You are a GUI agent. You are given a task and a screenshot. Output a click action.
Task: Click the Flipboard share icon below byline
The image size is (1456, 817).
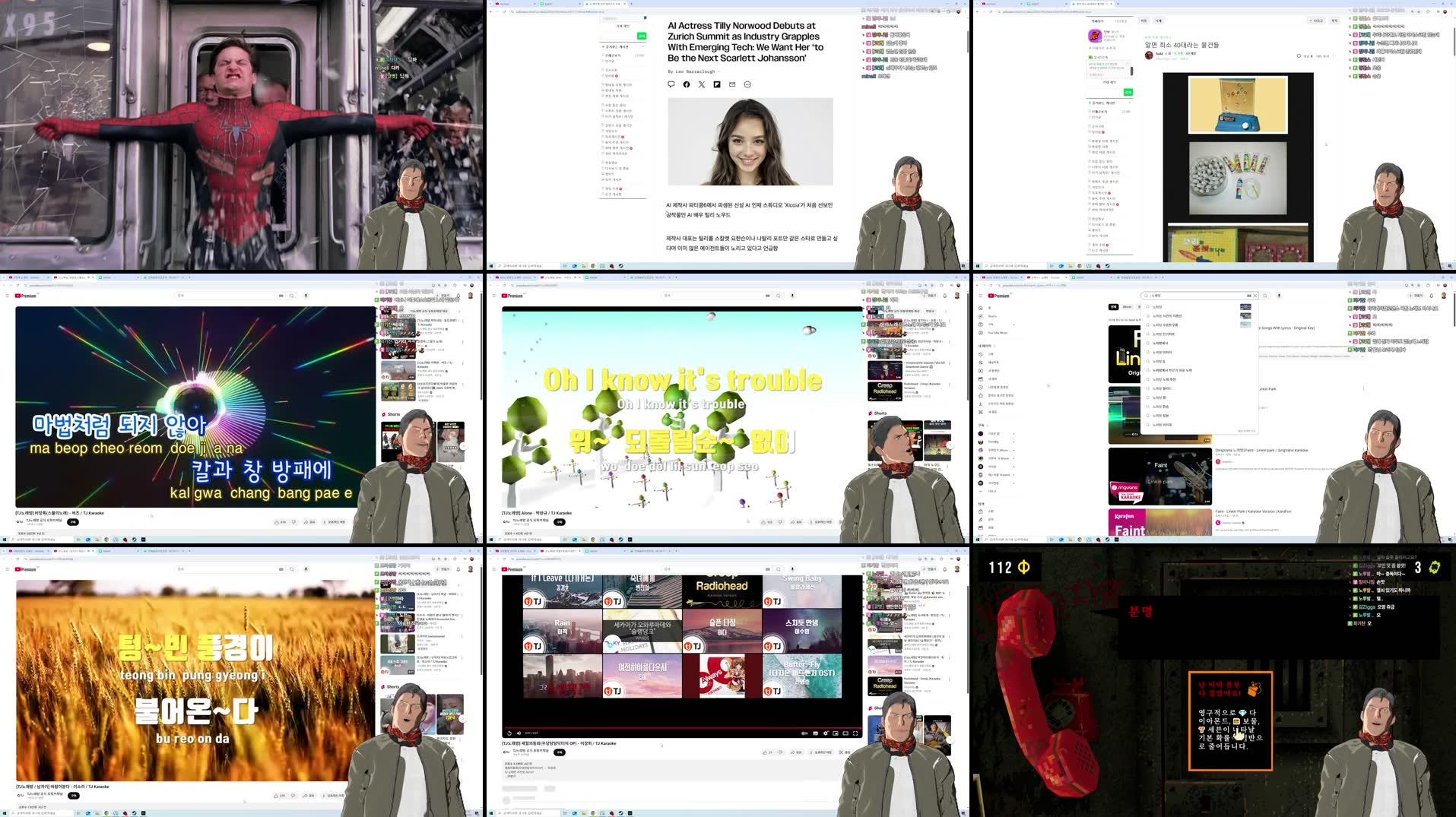(x=717, y=84)
